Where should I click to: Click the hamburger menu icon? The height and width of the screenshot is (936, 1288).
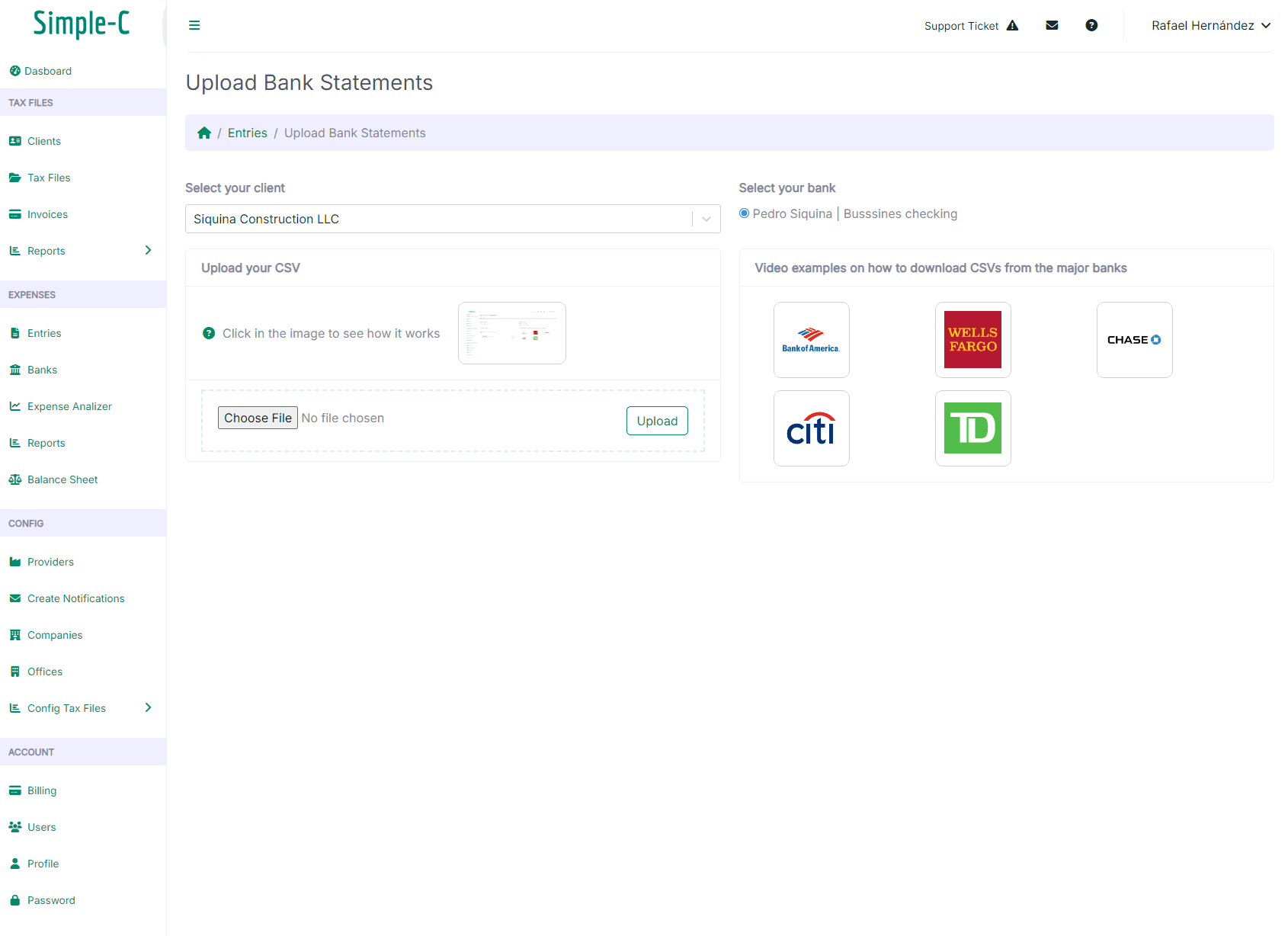194,25
